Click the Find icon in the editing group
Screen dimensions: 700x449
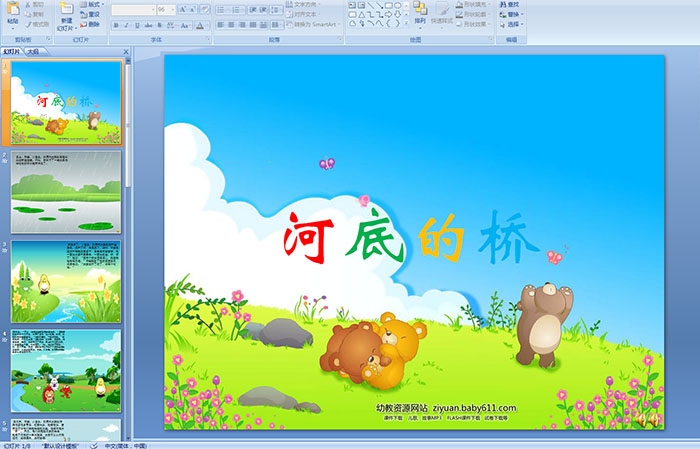[511, 5]
